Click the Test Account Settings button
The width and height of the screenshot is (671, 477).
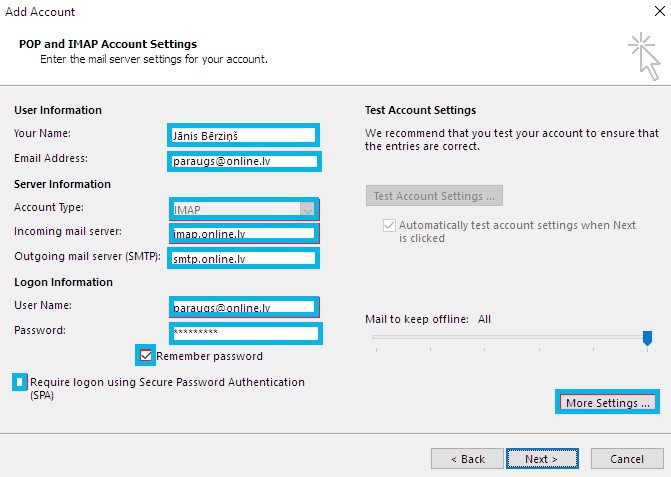(x=434, y=196)
